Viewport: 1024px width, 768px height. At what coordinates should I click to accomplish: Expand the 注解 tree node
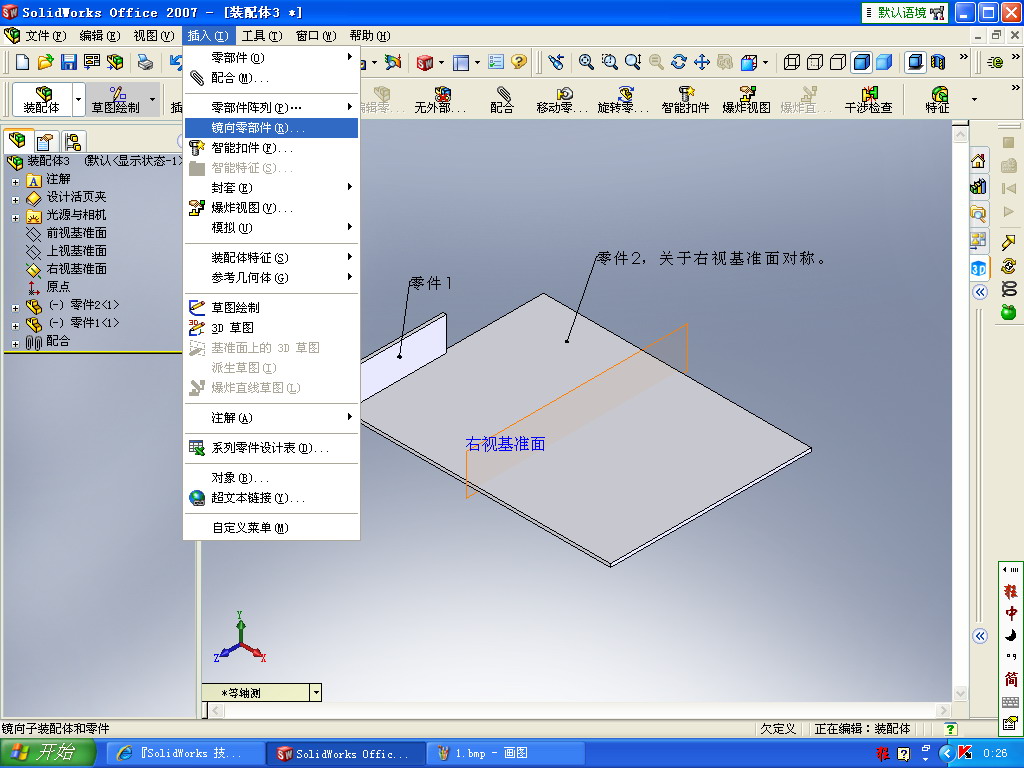point(15,182)
